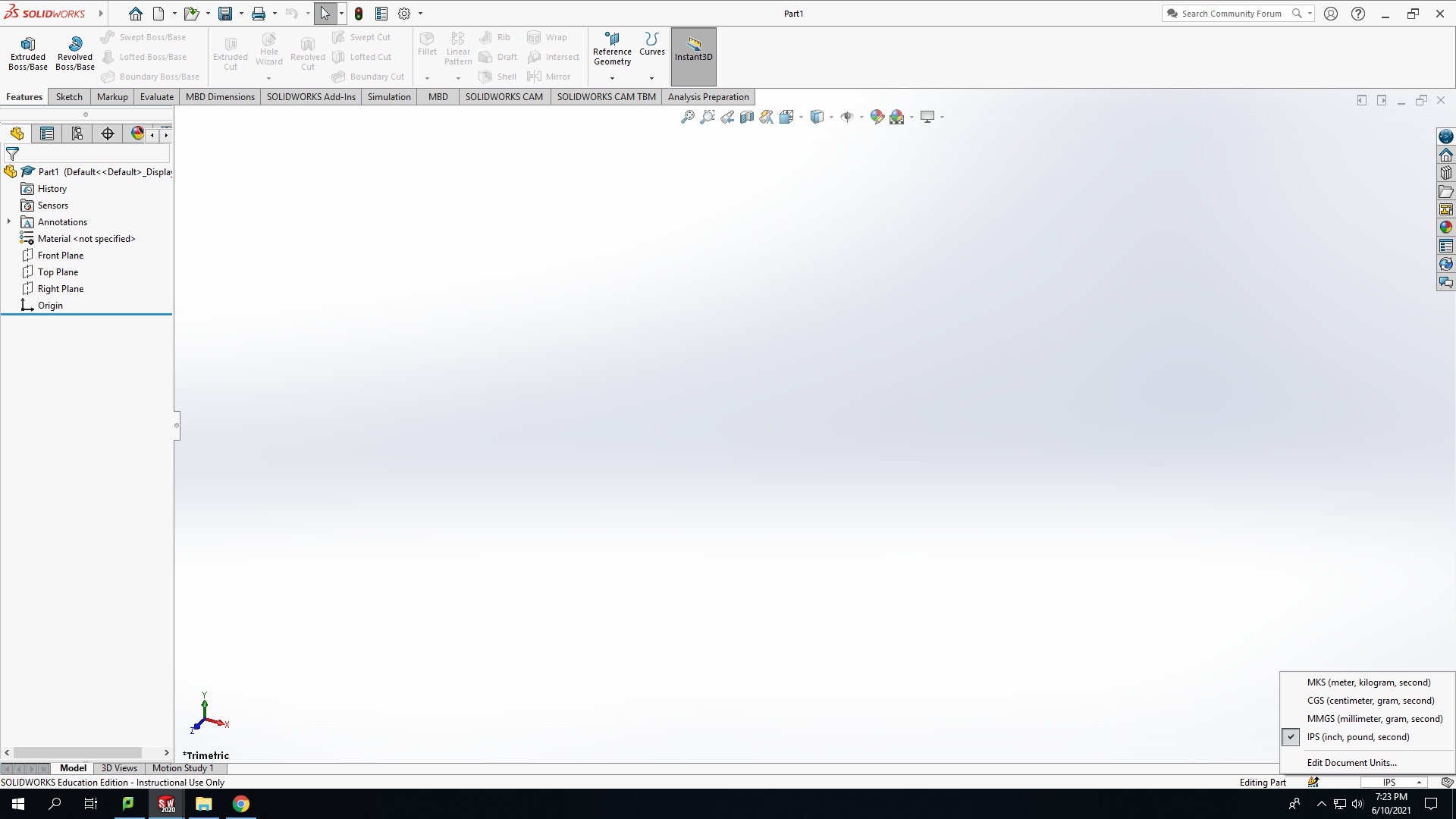Open the ConfigurationManager tab
The image size is (1456, 819).
pyautogui.click(x=77, y=134)
